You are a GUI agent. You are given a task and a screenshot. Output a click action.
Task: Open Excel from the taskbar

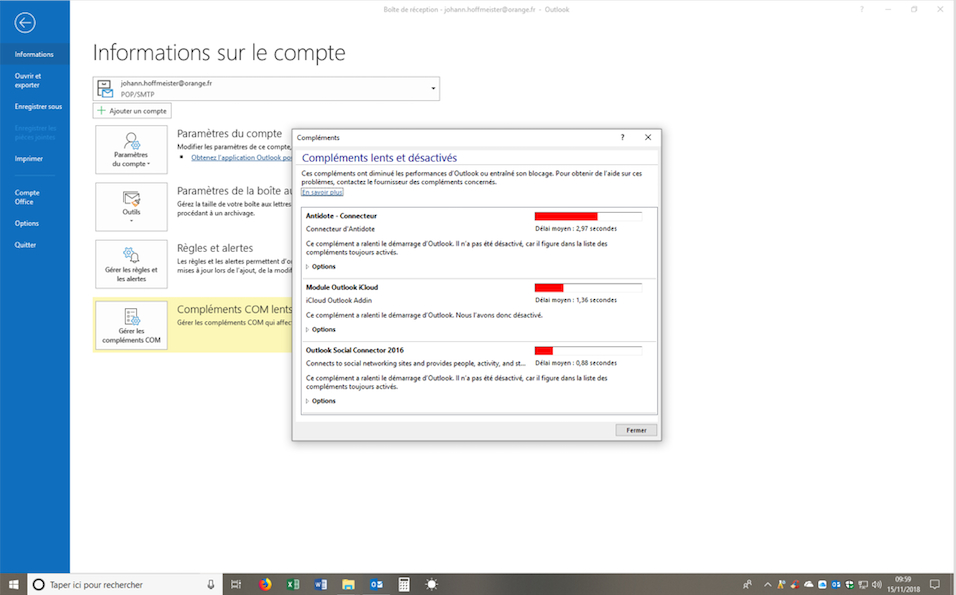pyautogui.click(x=293, y=584)
